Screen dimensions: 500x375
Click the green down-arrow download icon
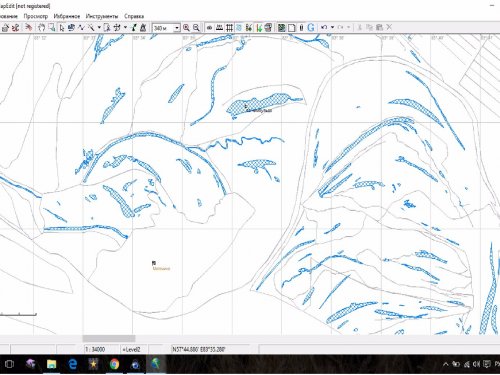coord(259,28)
